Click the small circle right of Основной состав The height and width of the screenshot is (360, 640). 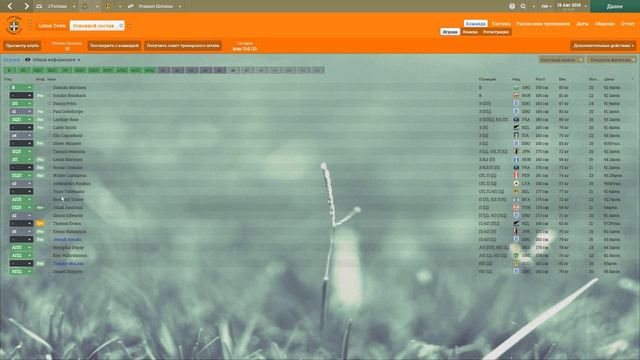[x=129, y=26]
